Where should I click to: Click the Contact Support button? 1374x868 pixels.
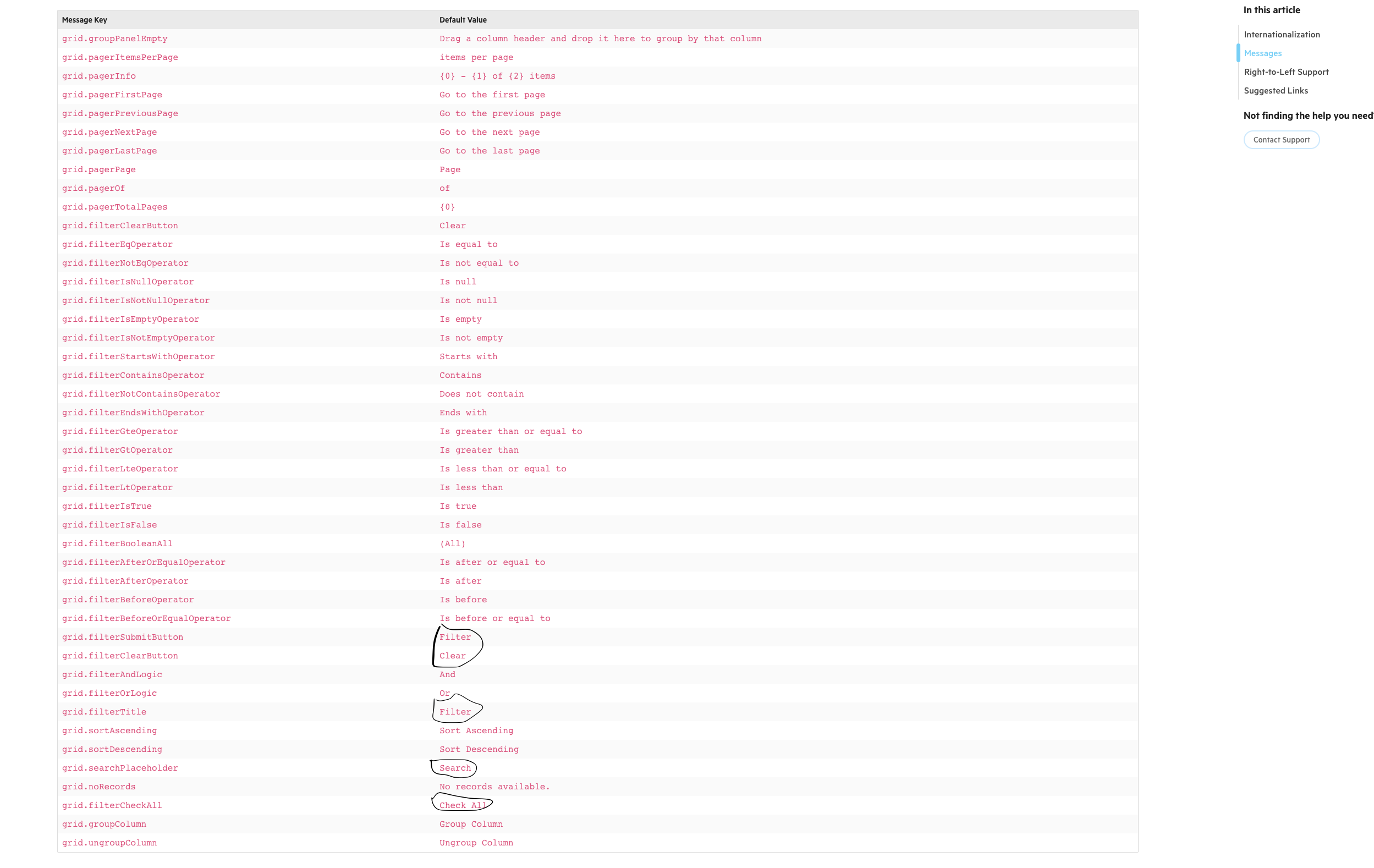click(1281, 140)
